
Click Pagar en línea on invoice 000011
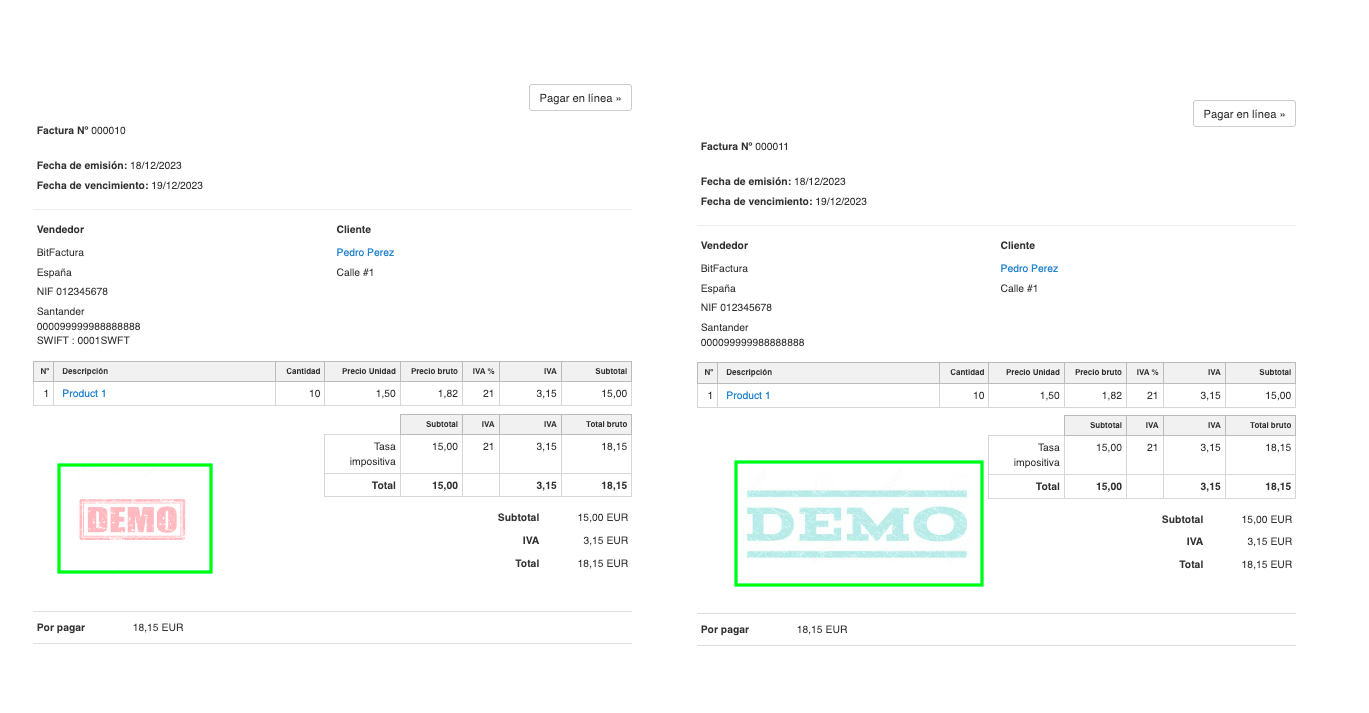(x=1244, y=114)
